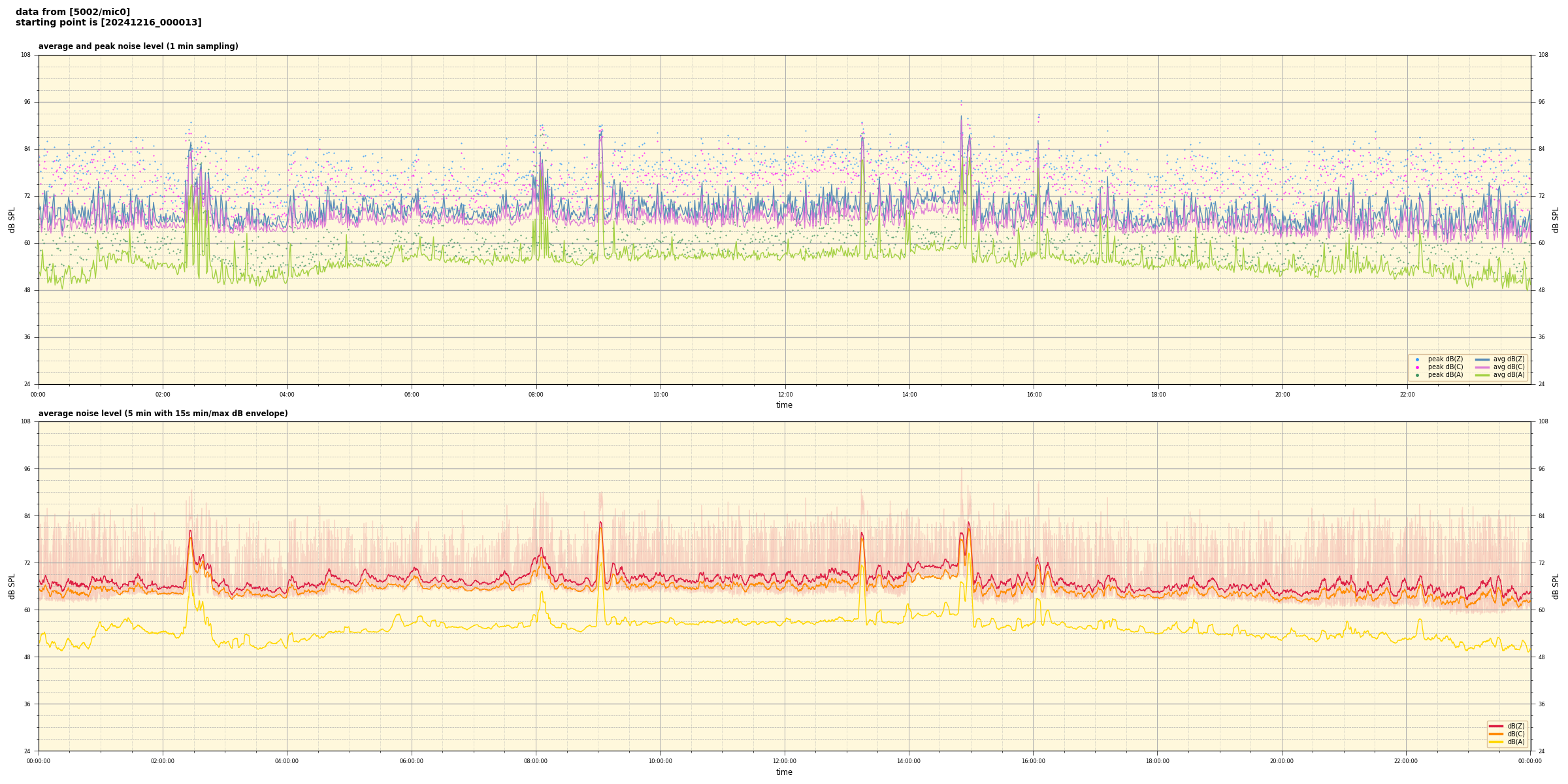1568x784 pixels.
Task: Click the '08:00:00' tick on bottom chart axis
Action: point(536,761)
